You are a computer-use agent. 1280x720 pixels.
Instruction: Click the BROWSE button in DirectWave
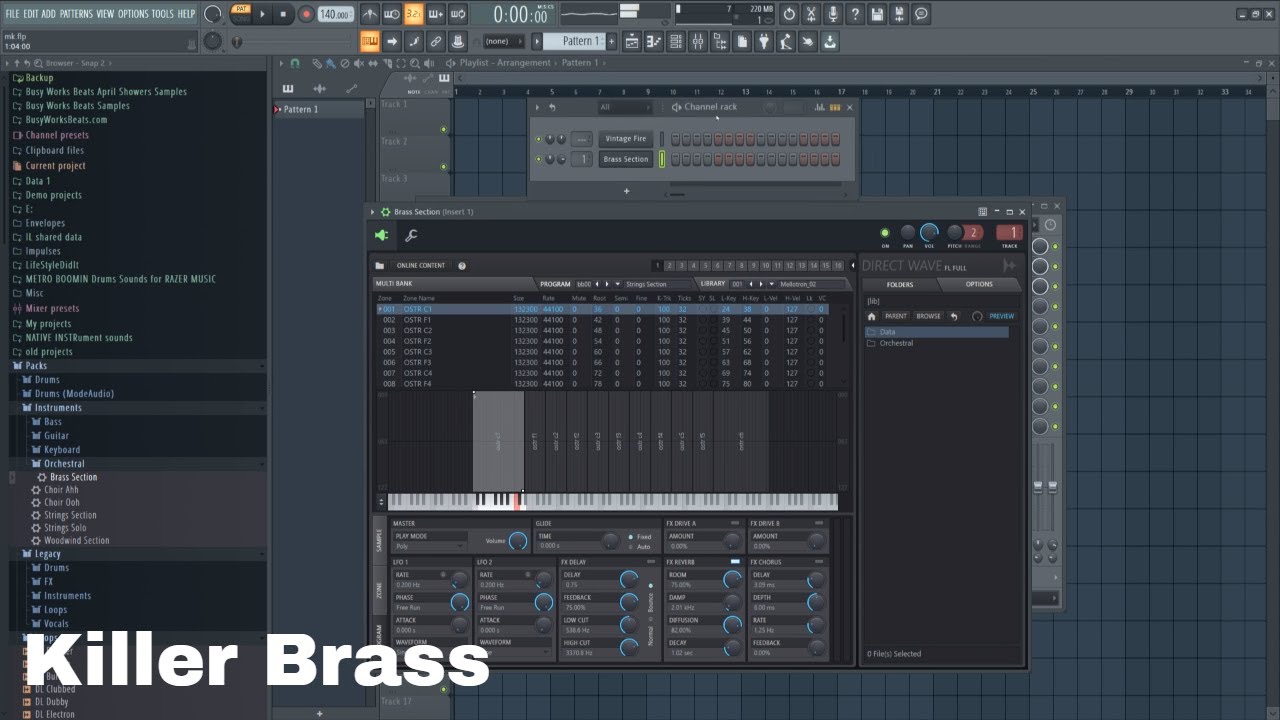point(929,316)
